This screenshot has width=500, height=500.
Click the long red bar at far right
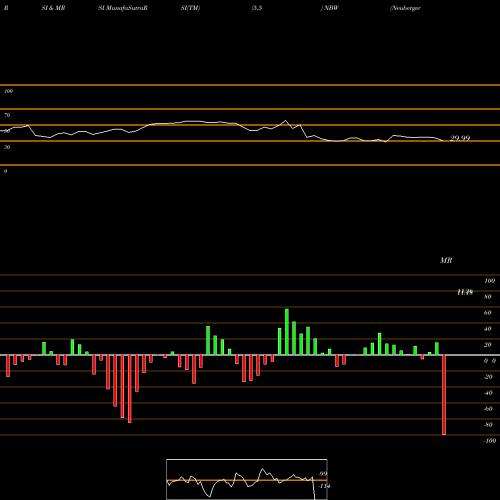click(444, 395)
